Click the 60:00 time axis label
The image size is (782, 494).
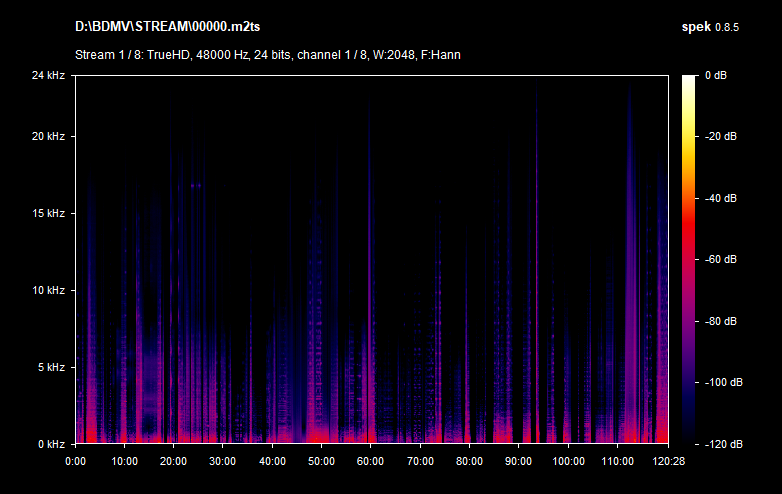tap(371, 461)
